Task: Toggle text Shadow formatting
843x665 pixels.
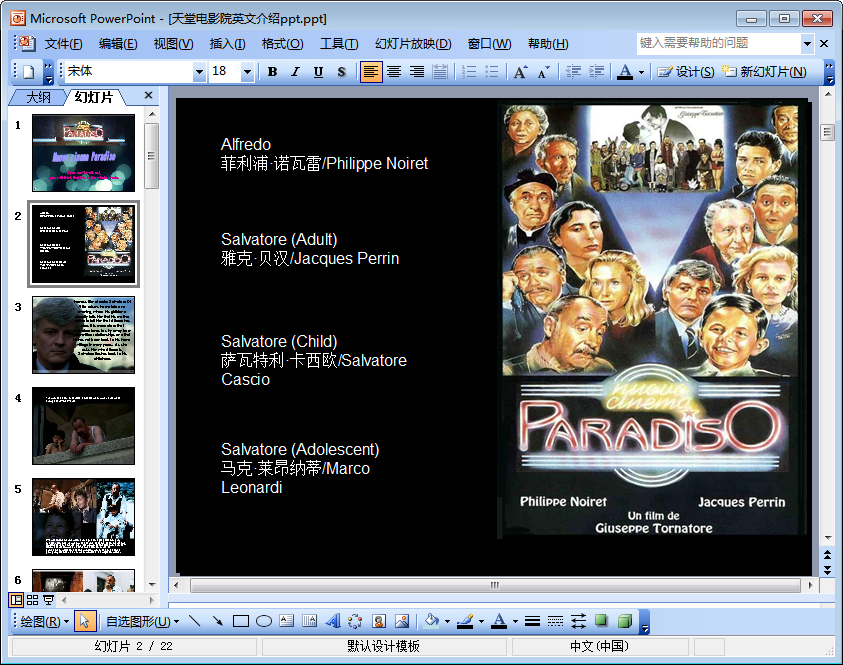Action: coord(341,71)
